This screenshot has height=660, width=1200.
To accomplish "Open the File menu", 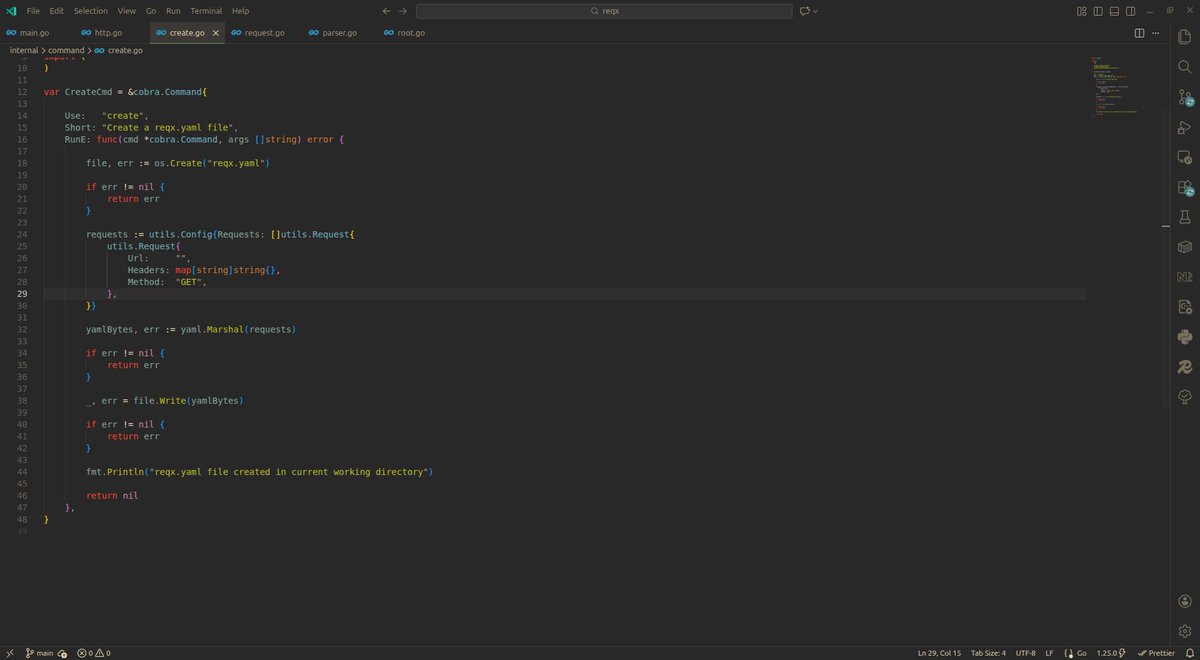I will [34, 11].
